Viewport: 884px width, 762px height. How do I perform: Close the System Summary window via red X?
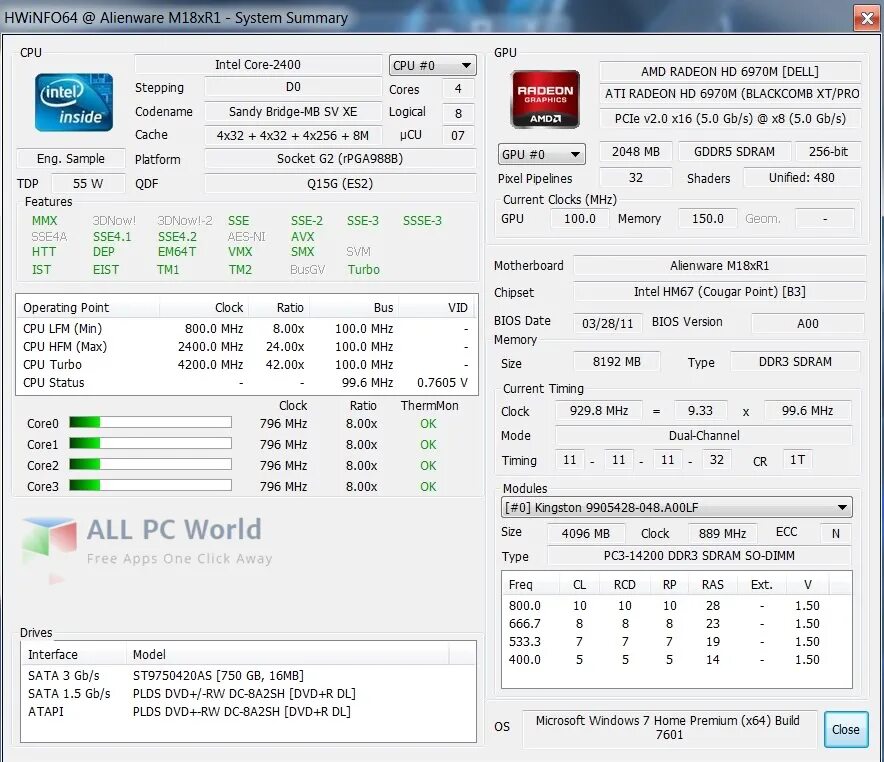point(867,18)
